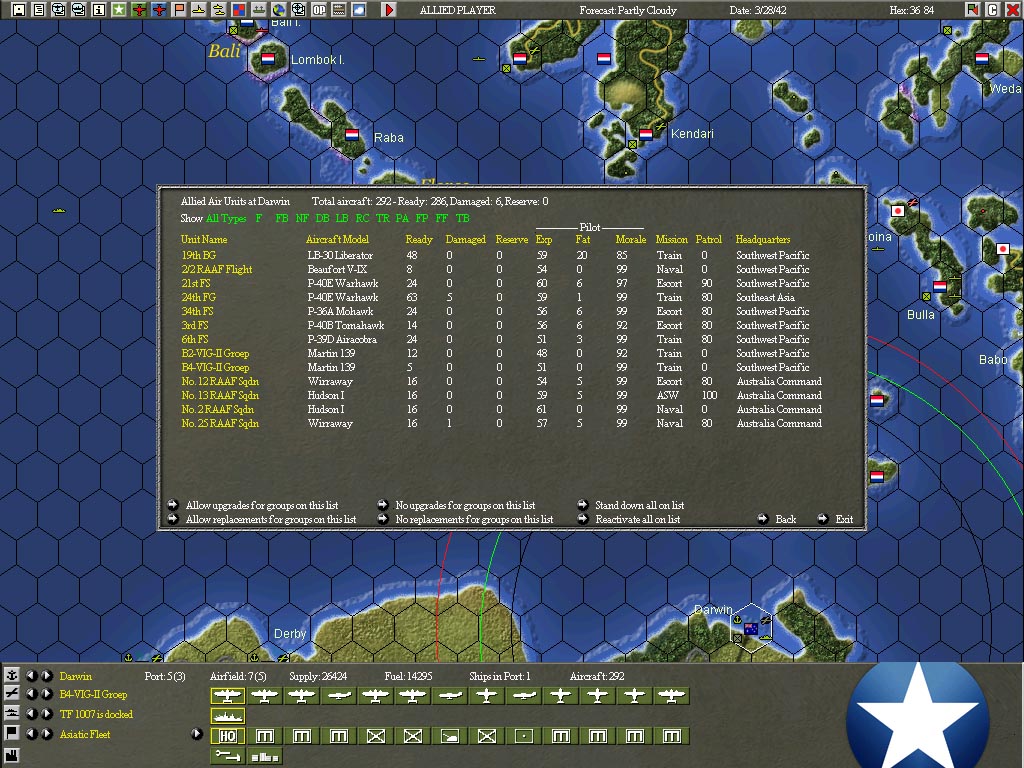Select the tank-shaped land unit icon

(449, 736)
